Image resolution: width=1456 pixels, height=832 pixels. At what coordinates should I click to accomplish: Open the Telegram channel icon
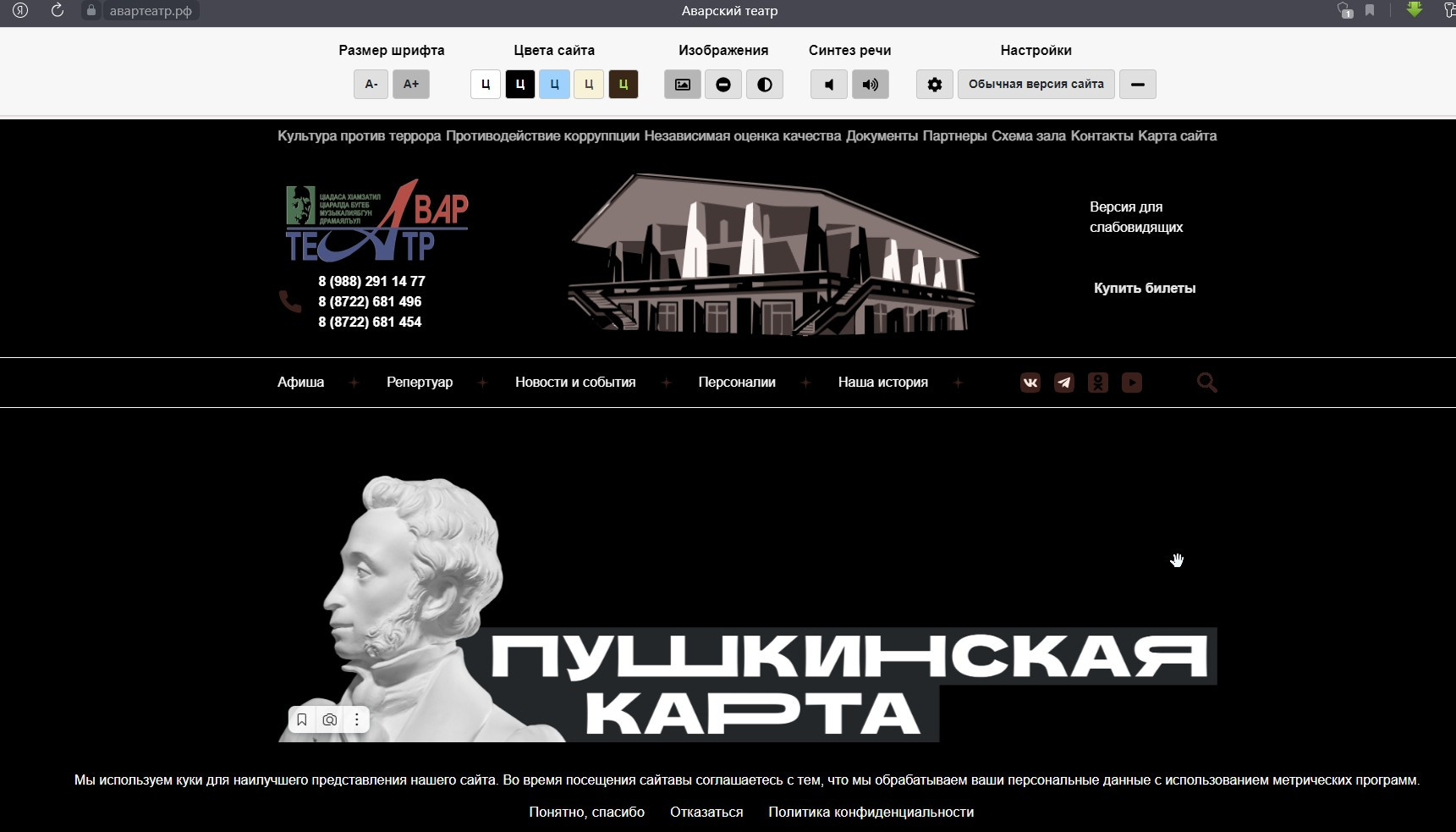coord(1064,383)
